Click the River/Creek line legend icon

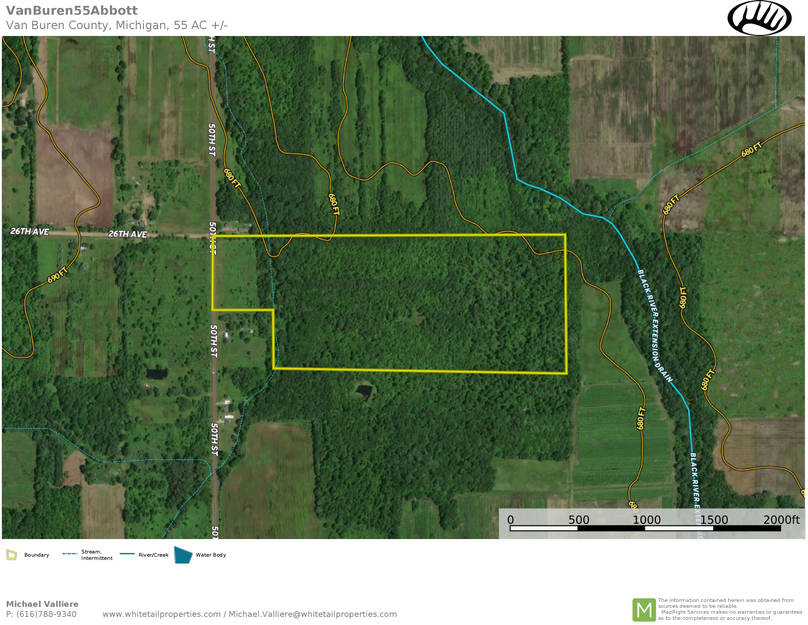[126, 554]
